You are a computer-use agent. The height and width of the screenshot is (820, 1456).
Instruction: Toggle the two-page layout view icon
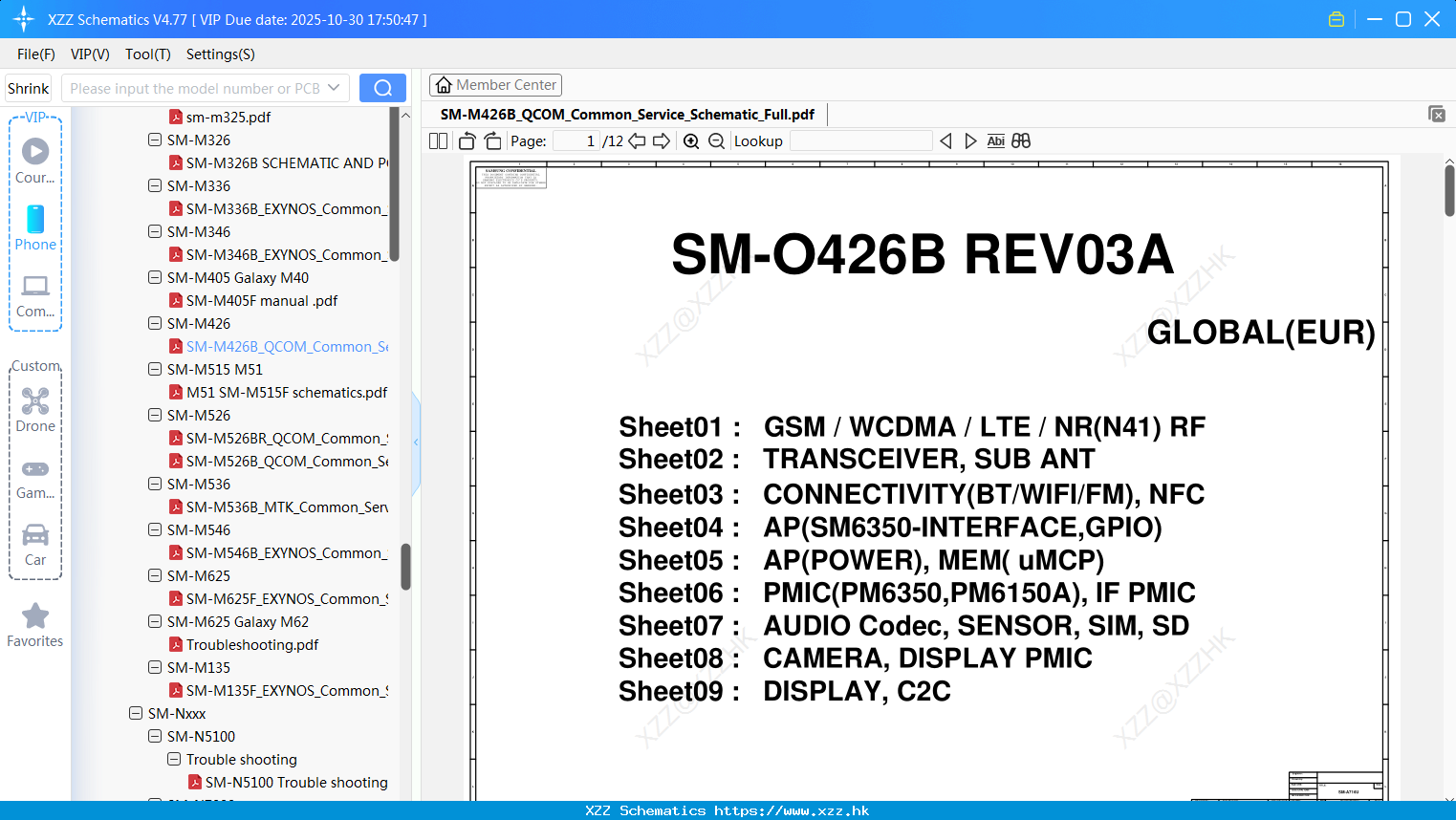[438, 141]
